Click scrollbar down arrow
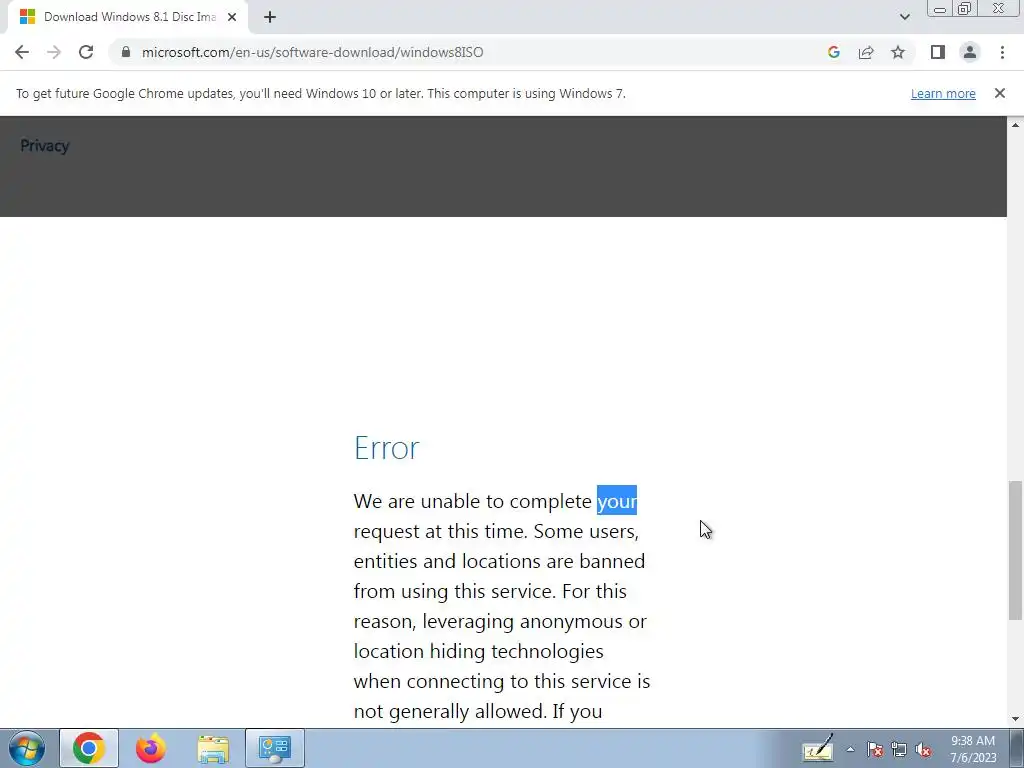The image size is (1024, 768). coord(1015,719)
